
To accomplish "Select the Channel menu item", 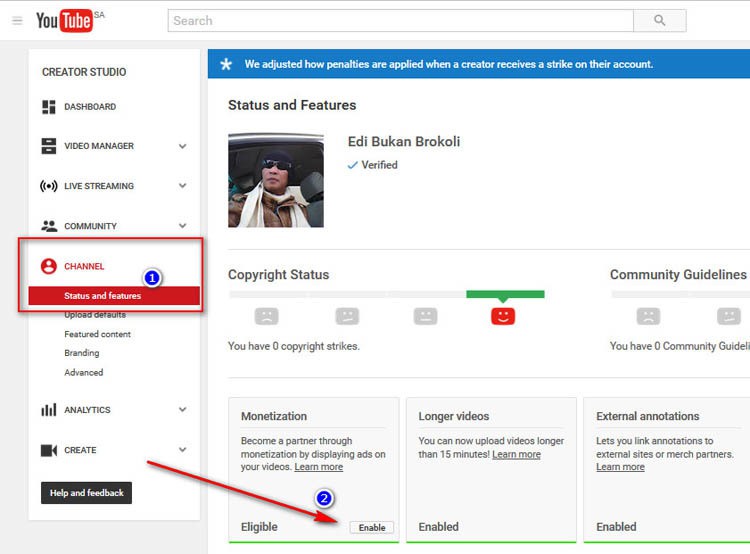I will [x=84, y=266].
